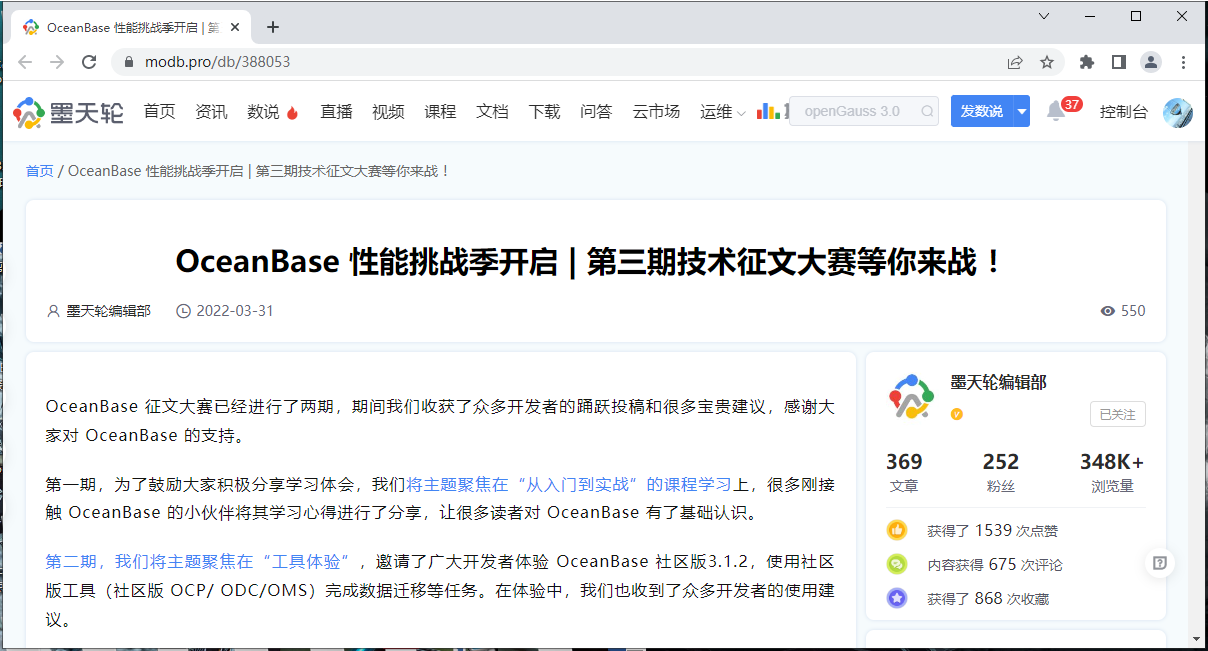Click the 发数说 button

tap(981, 111)
